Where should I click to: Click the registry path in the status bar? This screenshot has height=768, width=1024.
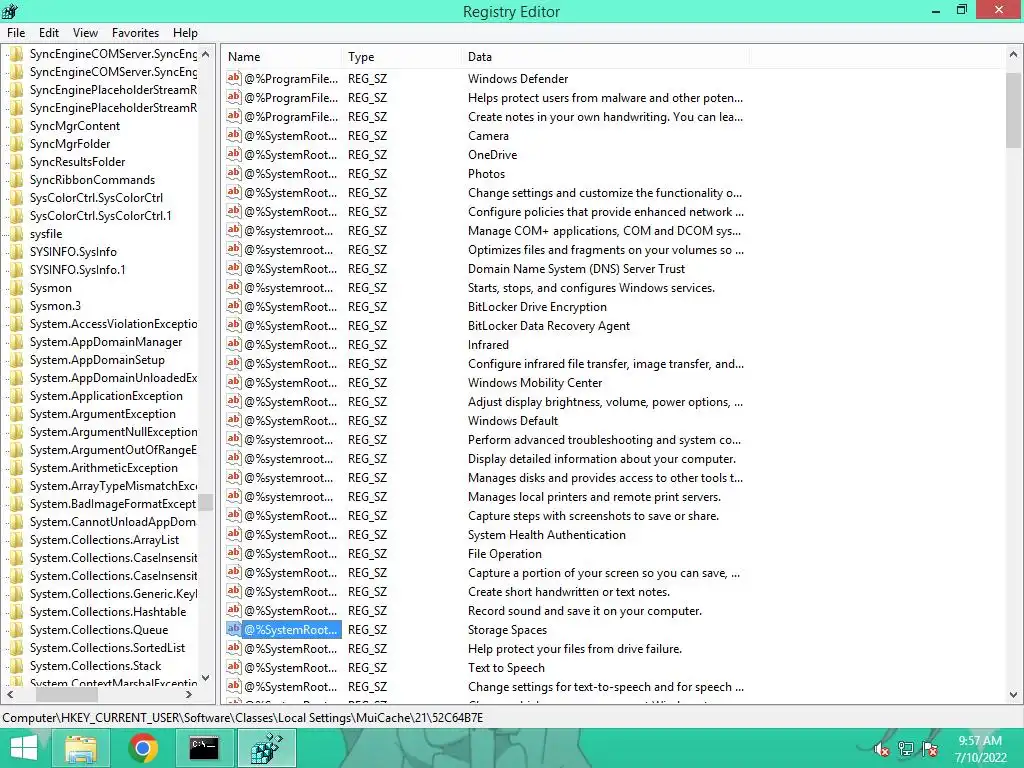pos(242,718)
